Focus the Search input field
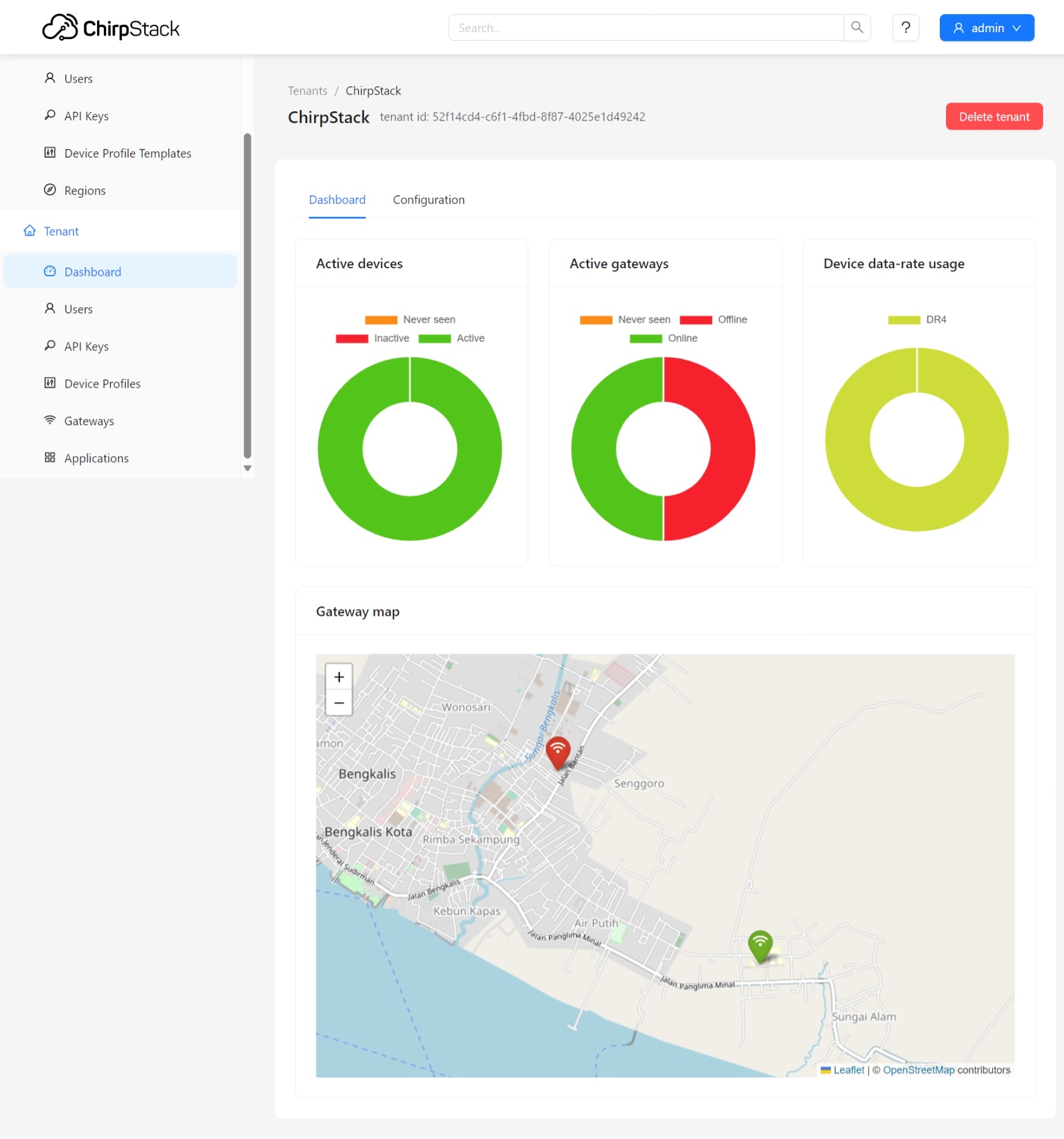1064x1139 pixels. [x=646, y=28]
